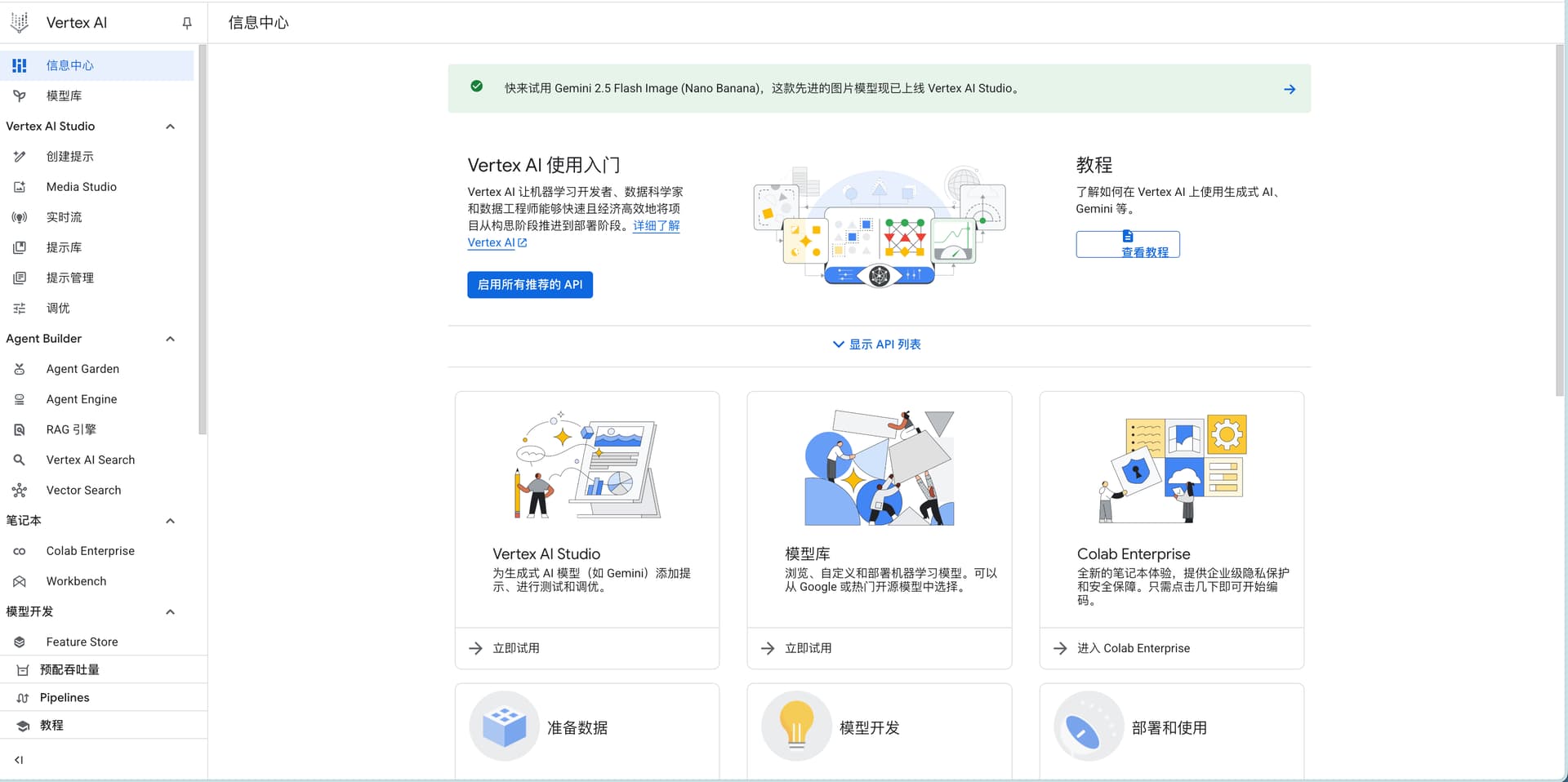Screen dimensions: 1568x782
Task: Collapse the 模型开发 sidebar section
Action: pos(170,611)
